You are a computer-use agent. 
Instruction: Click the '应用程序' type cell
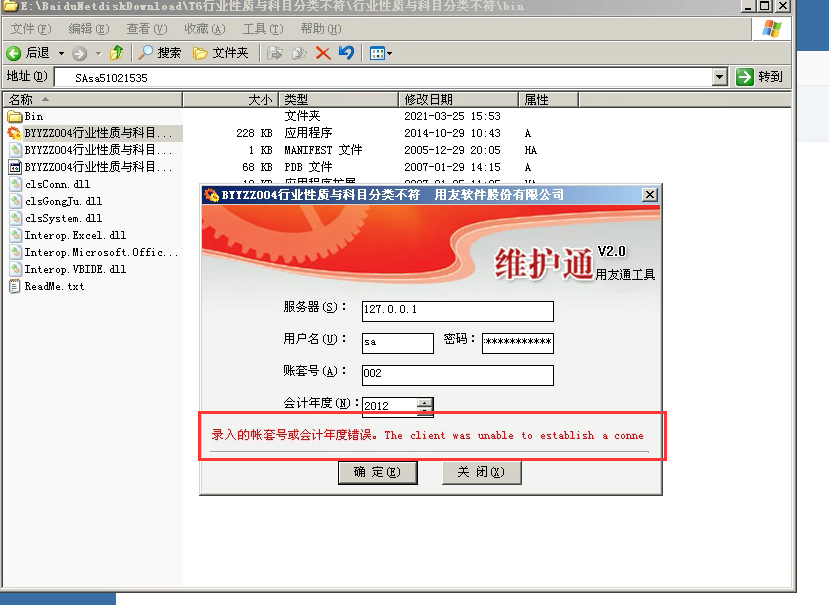(308, 133)
